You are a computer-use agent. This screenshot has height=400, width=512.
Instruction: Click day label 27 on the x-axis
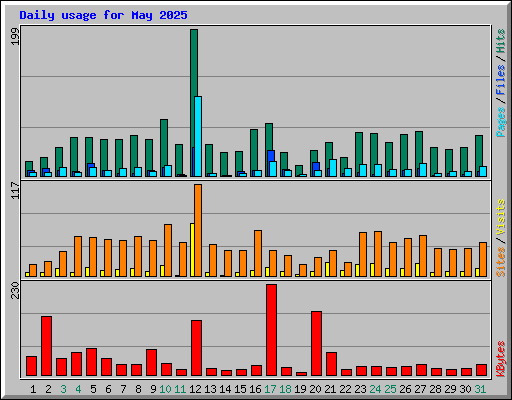pyautogui.click(x=420, y=389)
